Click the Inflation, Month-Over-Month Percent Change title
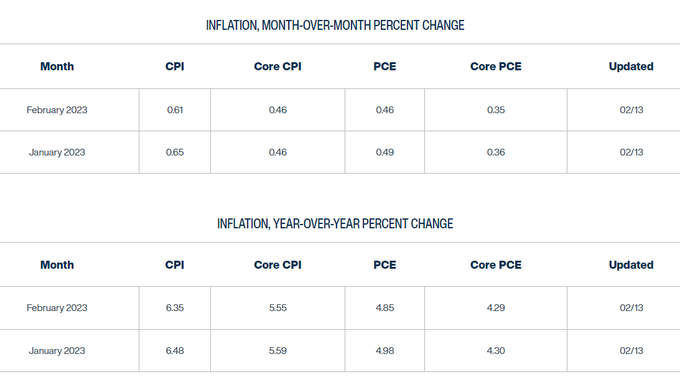 tap(335, 25)
